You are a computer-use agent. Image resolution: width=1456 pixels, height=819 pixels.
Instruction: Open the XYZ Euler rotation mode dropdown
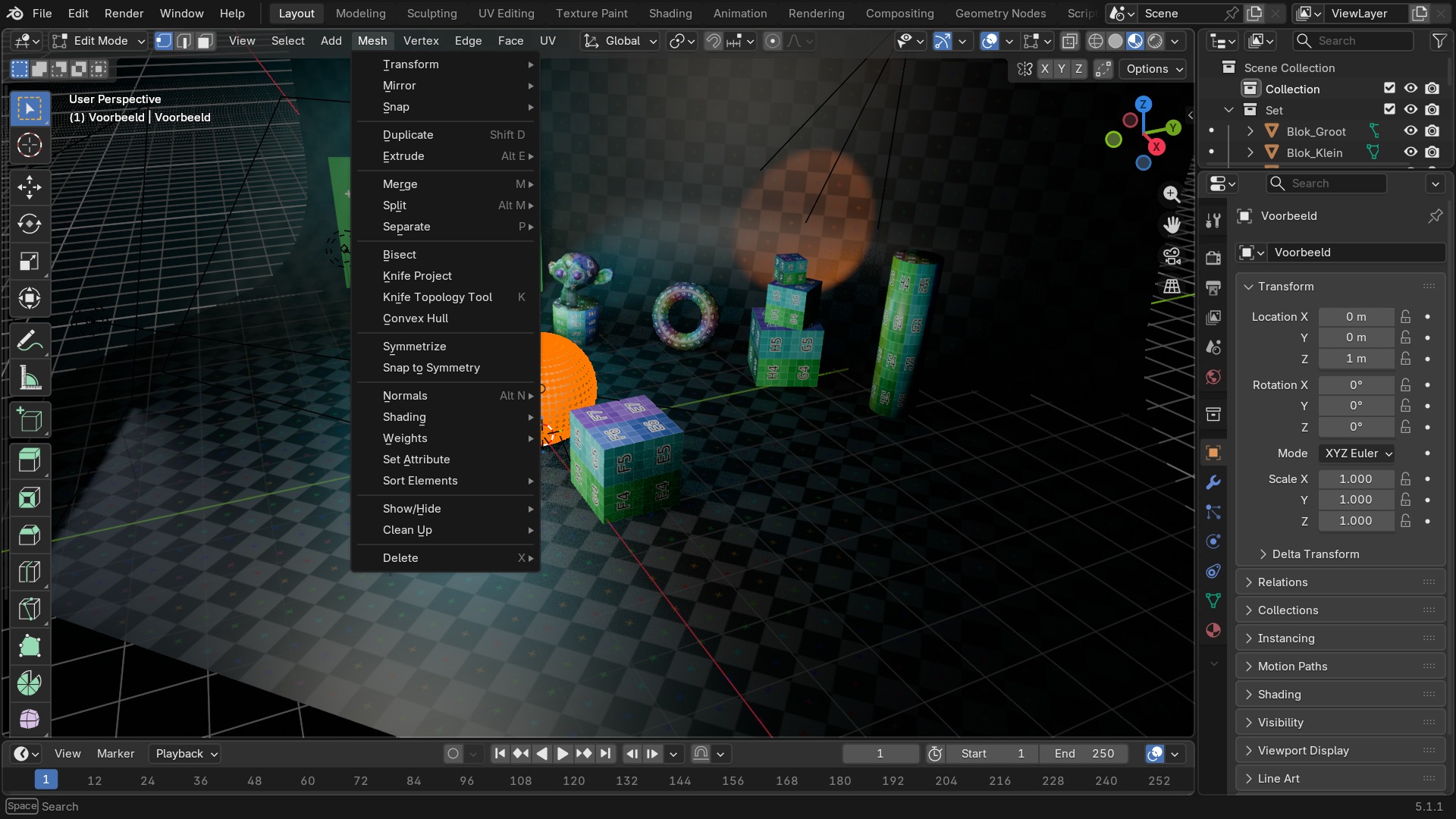(x=1357, y=453)
